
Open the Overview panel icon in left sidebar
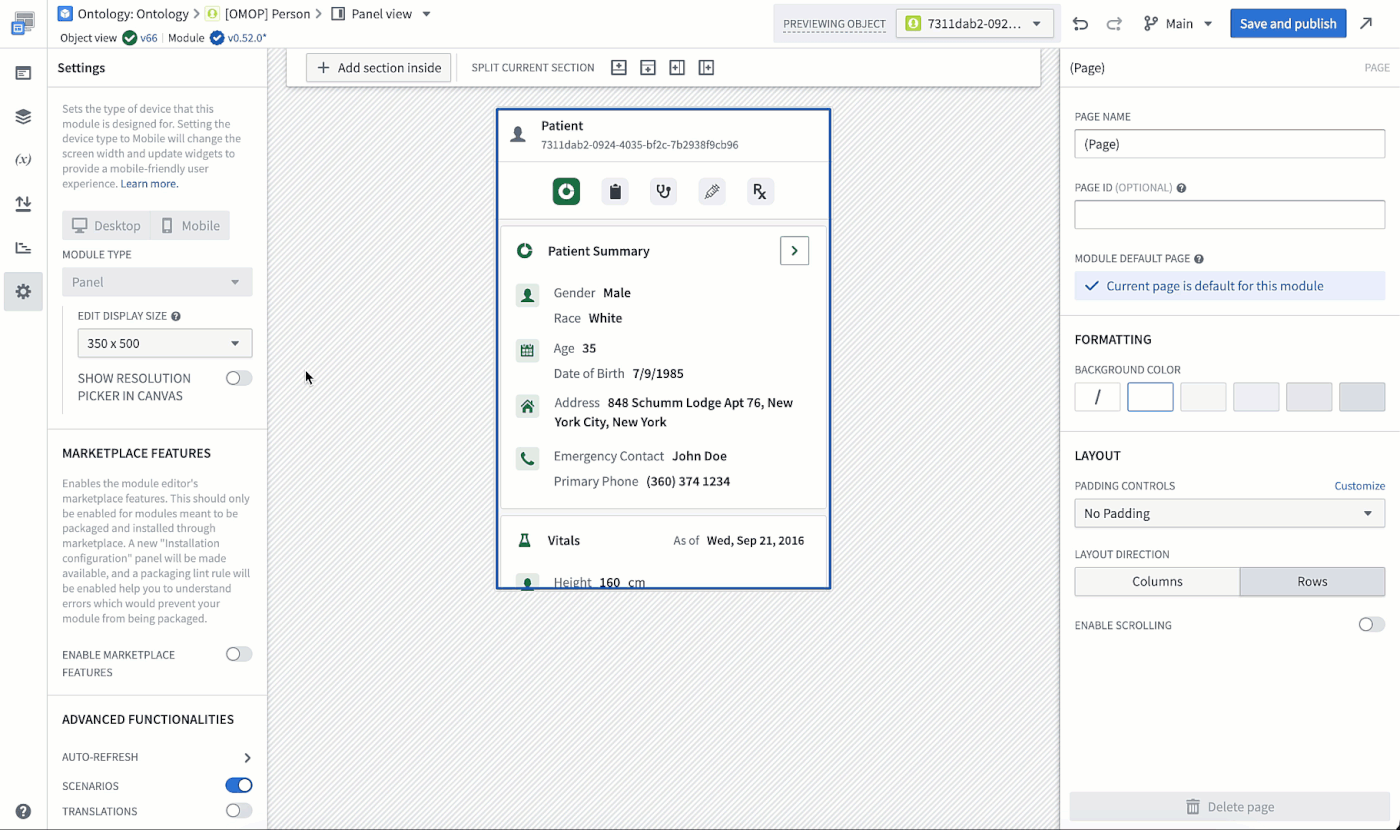point(23,73)
